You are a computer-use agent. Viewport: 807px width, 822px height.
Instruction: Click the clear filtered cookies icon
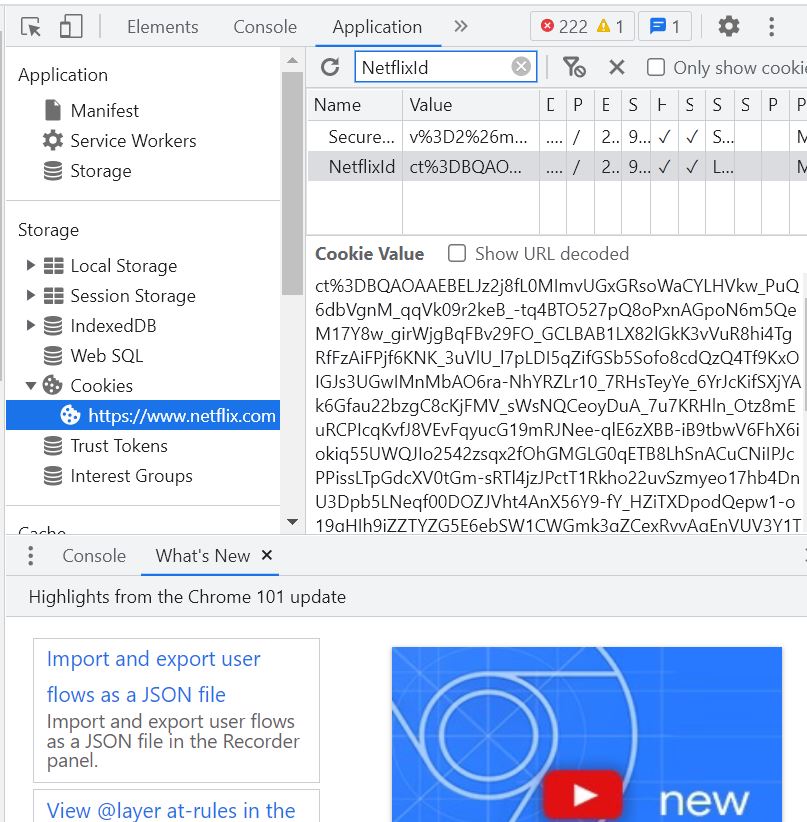pos(573,67)
